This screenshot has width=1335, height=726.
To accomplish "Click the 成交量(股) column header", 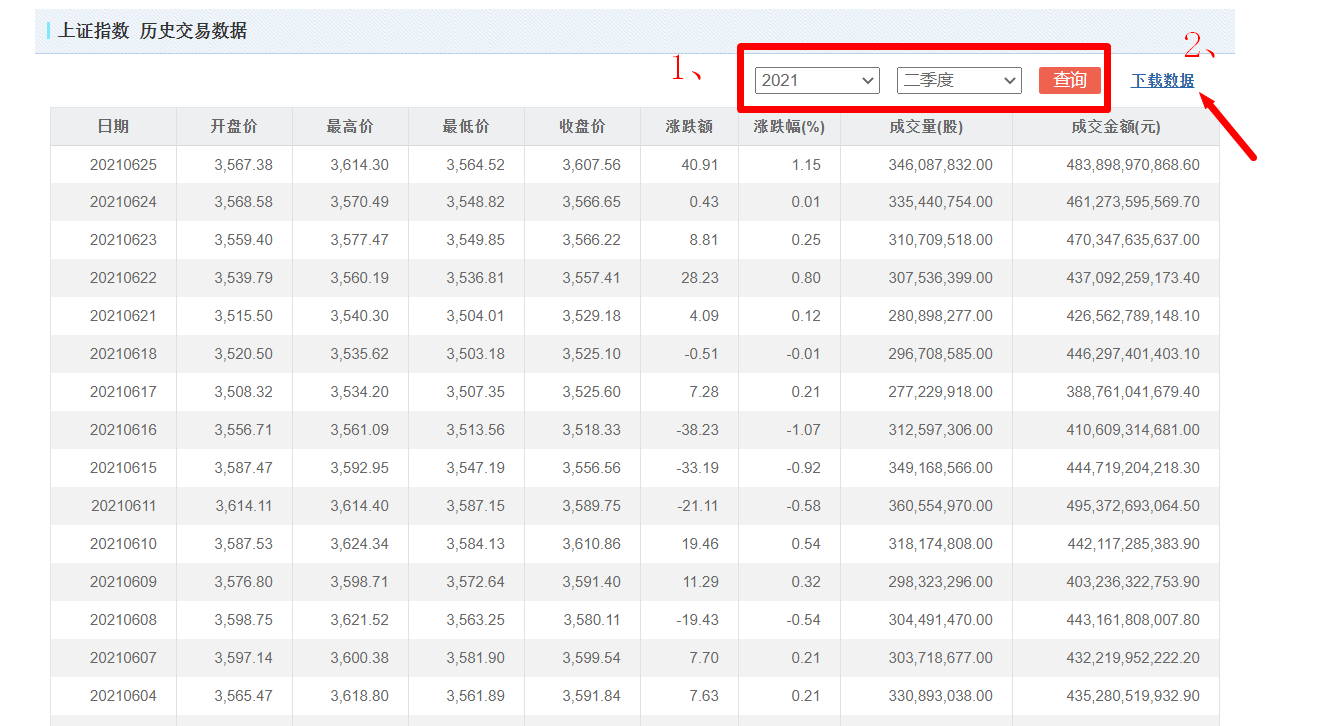I will pos(926,127).
